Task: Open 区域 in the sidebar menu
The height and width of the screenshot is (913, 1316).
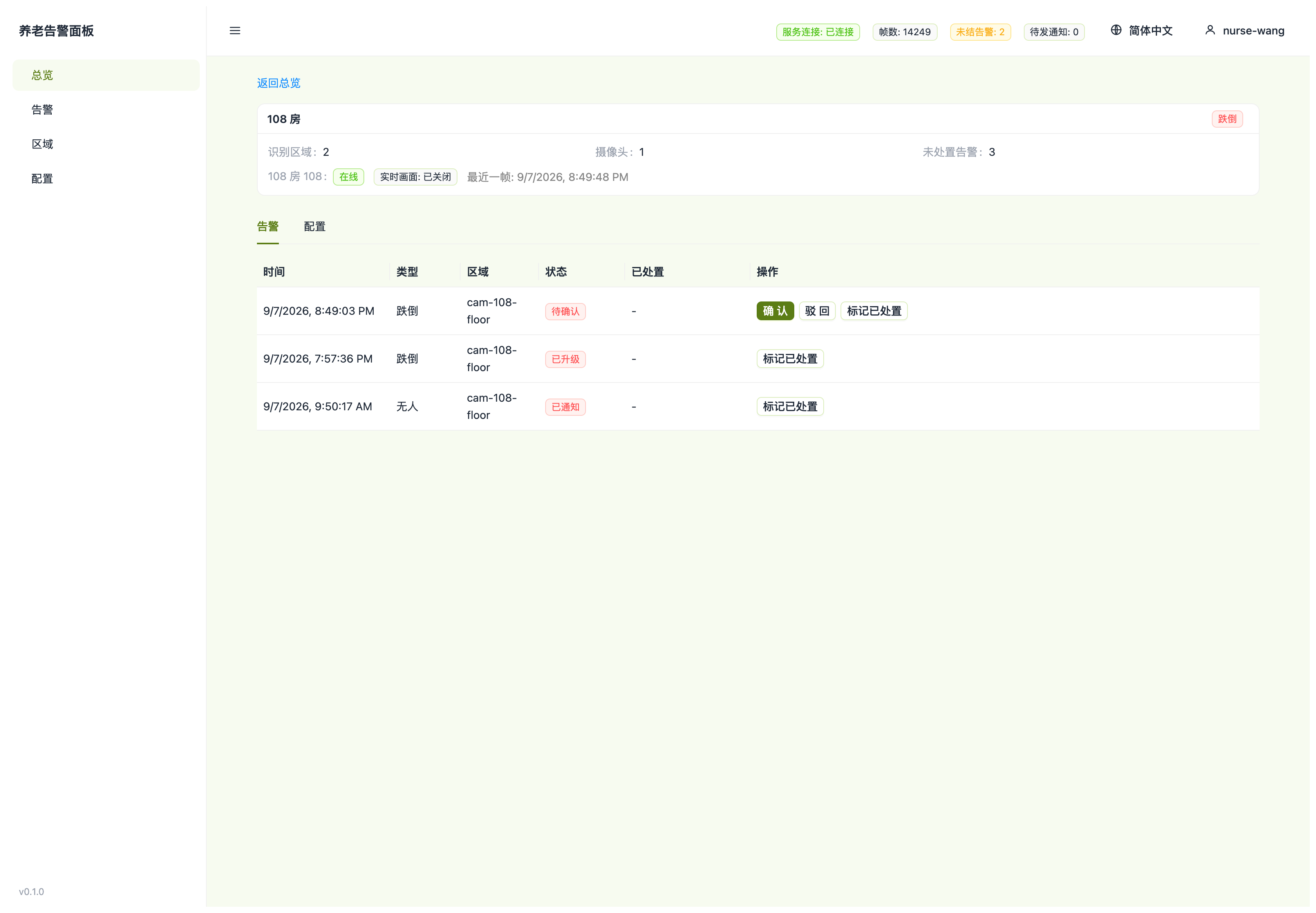Action: [x=106, y=144]
